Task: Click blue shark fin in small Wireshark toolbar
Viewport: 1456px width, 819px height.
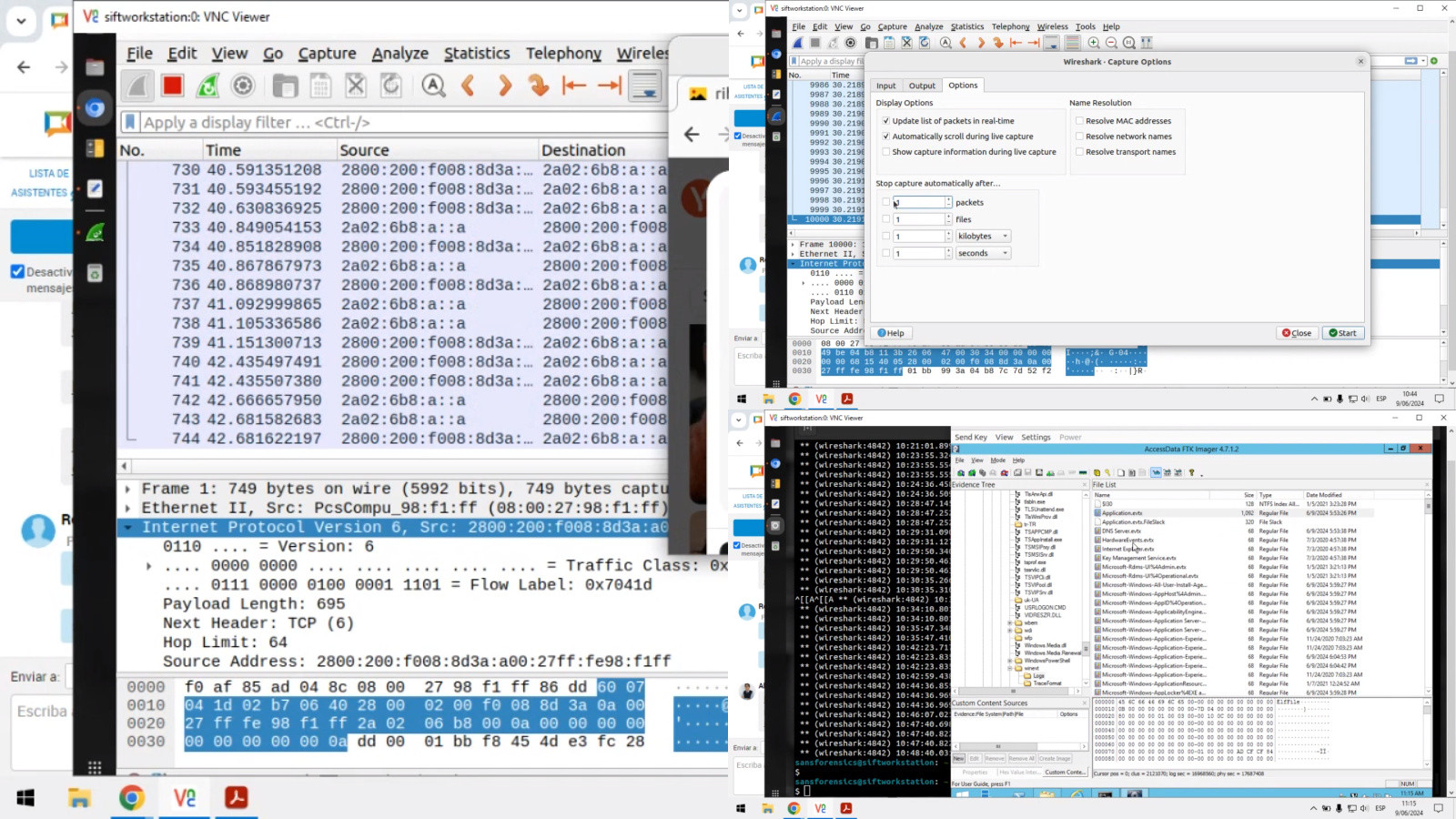Action: [x=798, y=43]
